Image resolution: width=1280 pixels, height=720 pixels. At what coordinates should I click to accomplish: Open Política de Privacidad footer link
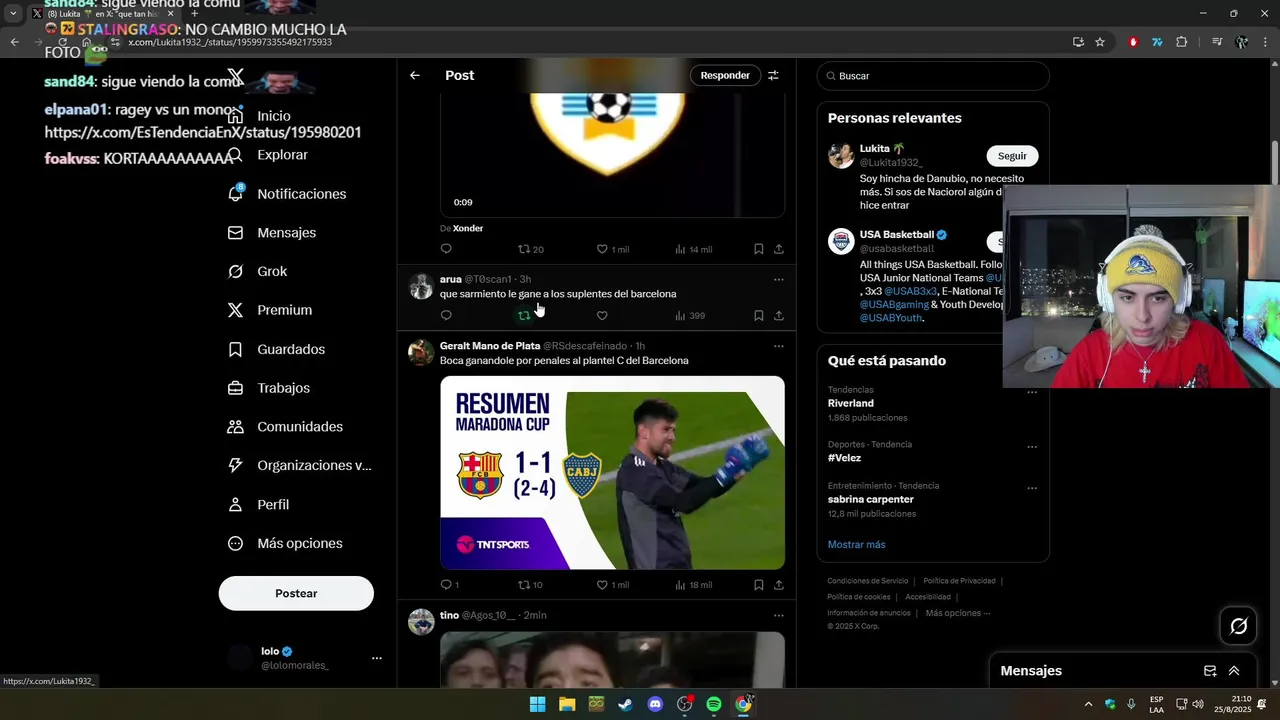(x=959, y=581)
